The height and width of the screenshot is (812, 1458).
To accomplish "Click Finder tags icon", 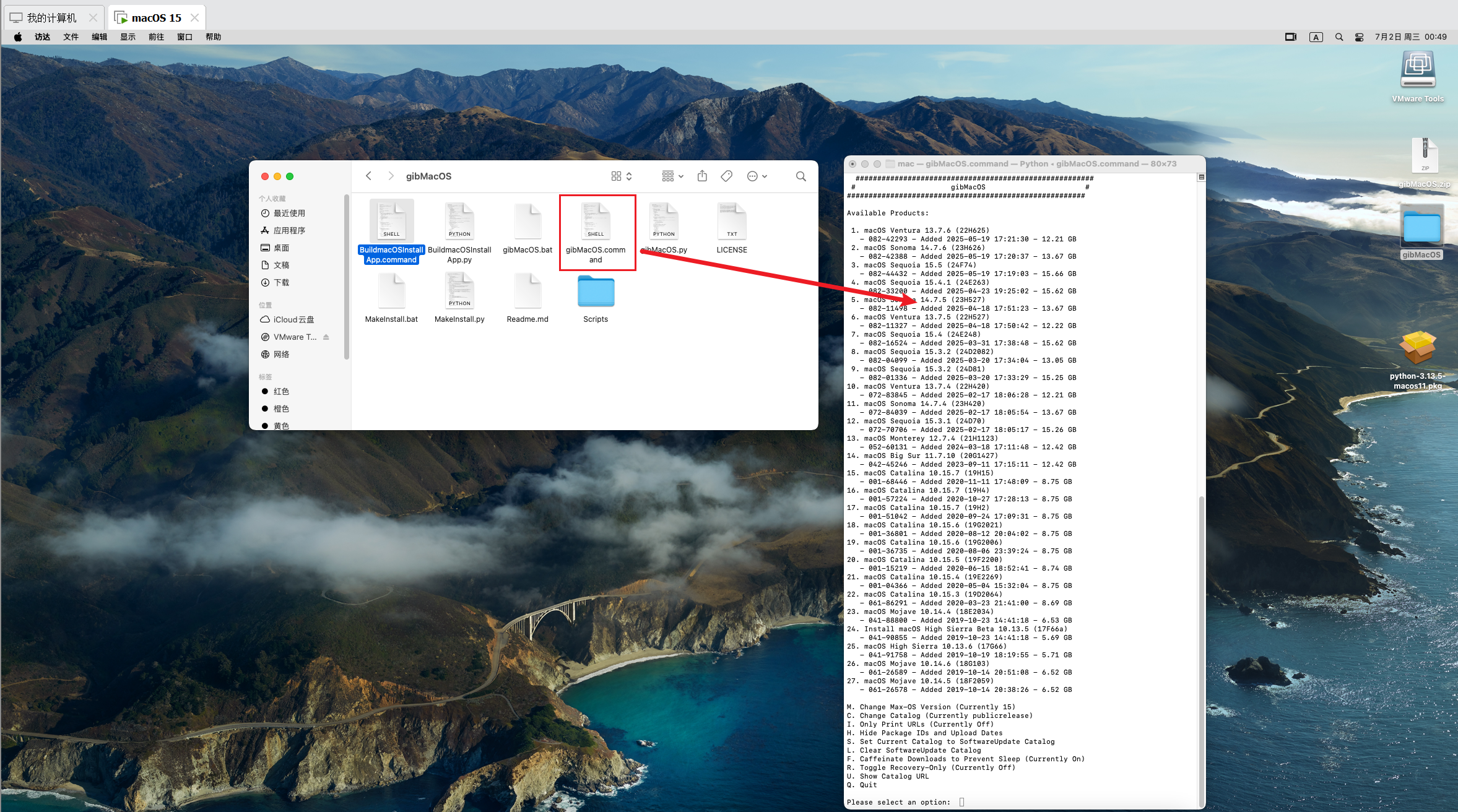I will pyautogui.click(x=727, y=176).
